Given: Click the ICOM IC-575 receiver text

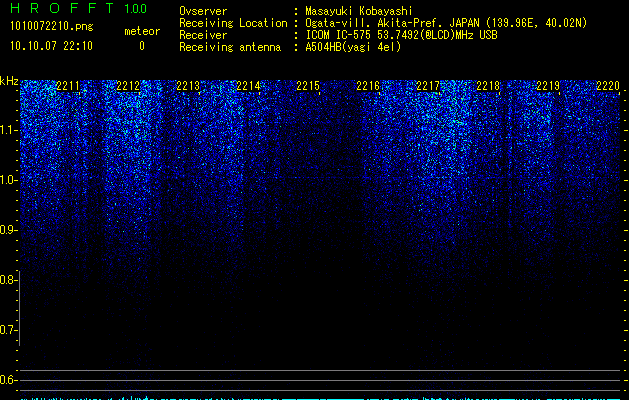Looking at the screenshot, I should [x=401, y=35].
